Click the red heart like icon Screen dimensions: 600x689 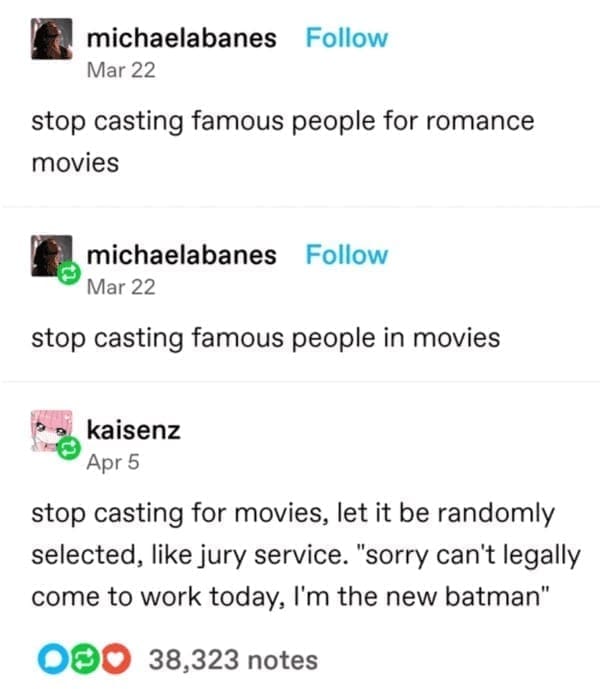[x=116, y=659]
